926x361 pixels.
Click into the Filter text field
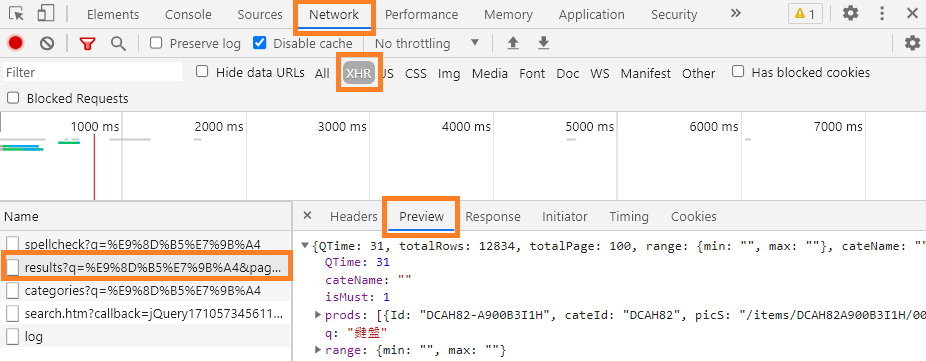93,72
